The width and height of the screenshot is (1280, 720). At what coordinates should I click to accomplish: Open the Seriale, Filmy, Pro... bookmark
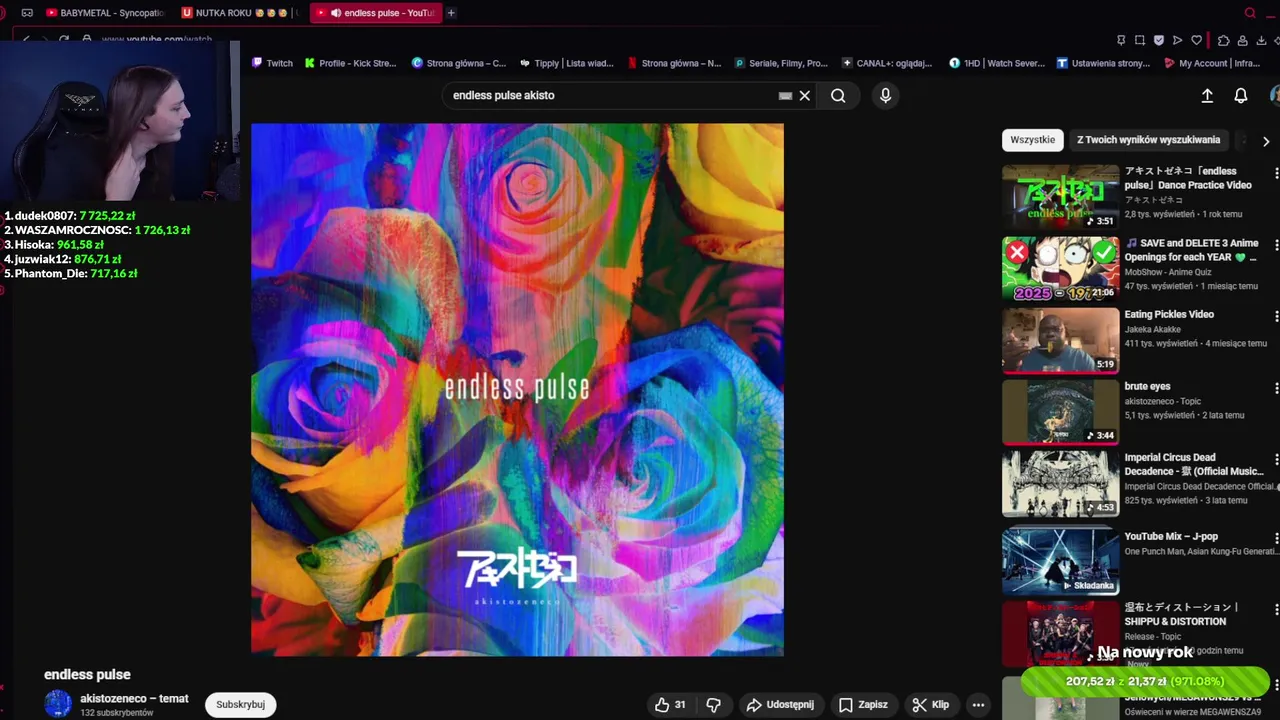tap(781, 63)
